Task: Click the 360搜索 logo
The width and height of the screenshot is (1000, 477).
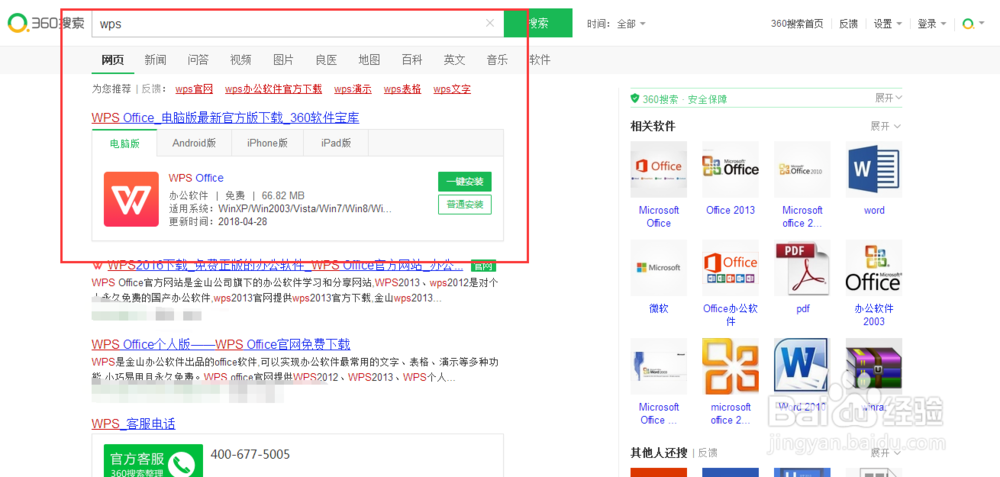Action: coord(46,23)
